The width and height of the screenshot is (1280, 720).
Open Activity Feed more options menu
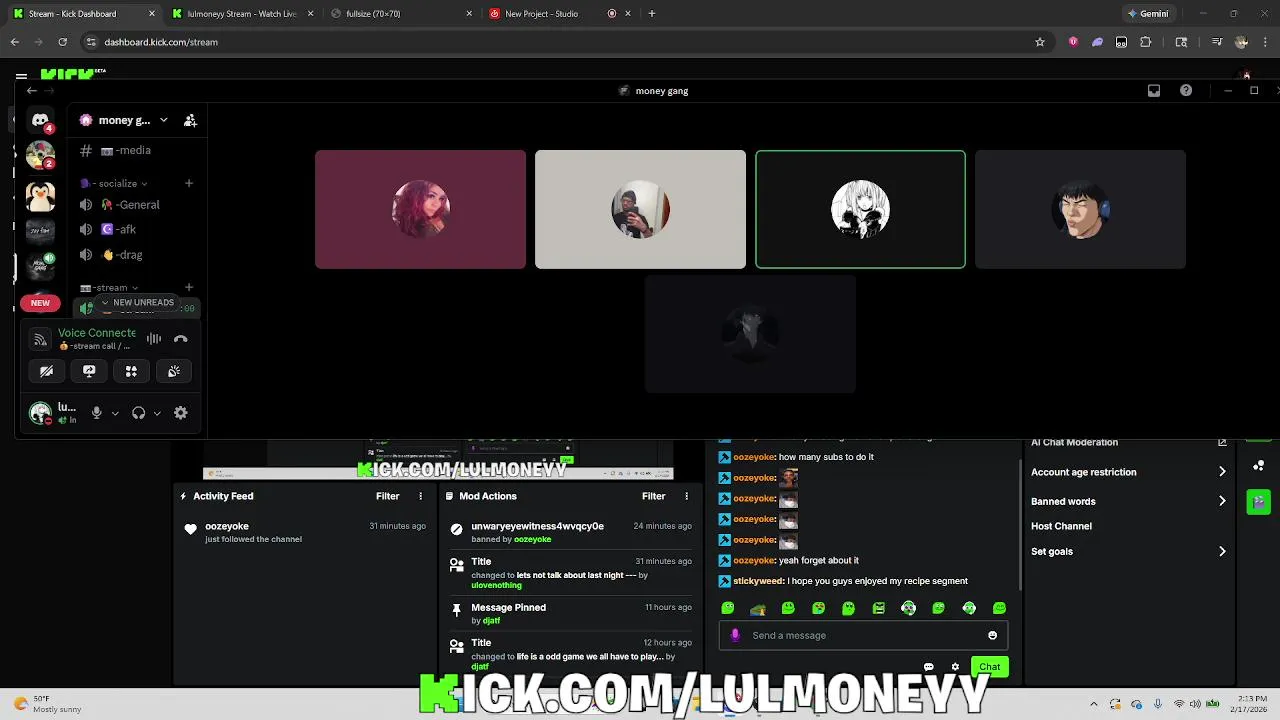[x=420, y=496]
